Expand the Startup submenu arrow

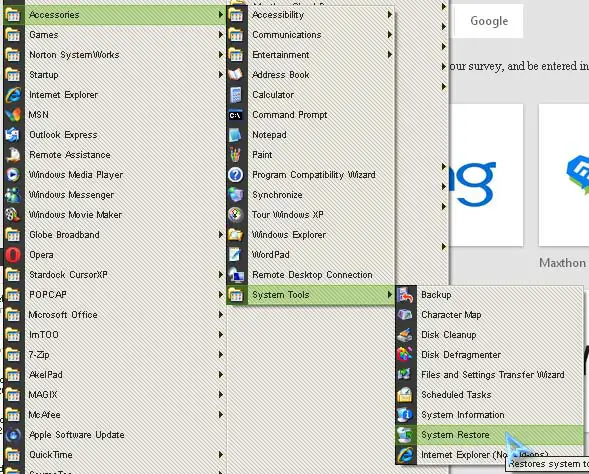click(x=221, y=75)
